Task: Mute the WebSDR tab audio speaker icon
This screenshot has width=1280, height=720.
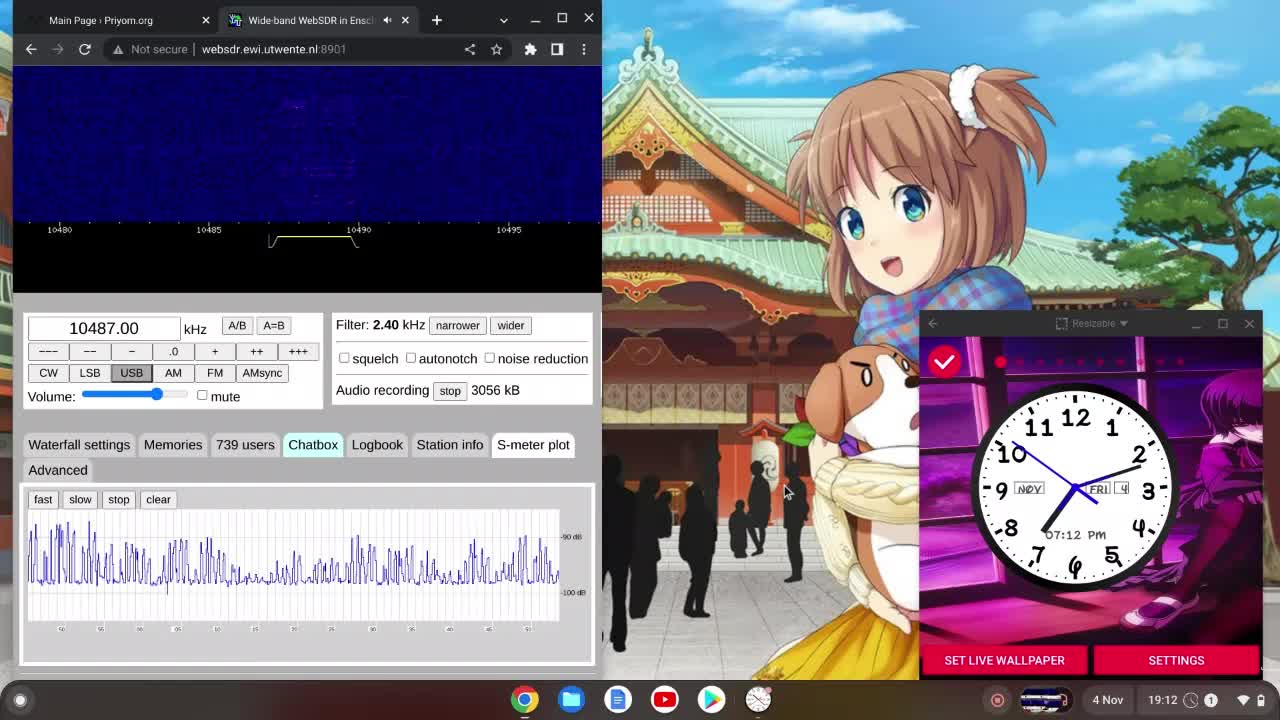Action: (x=387, y=20)
